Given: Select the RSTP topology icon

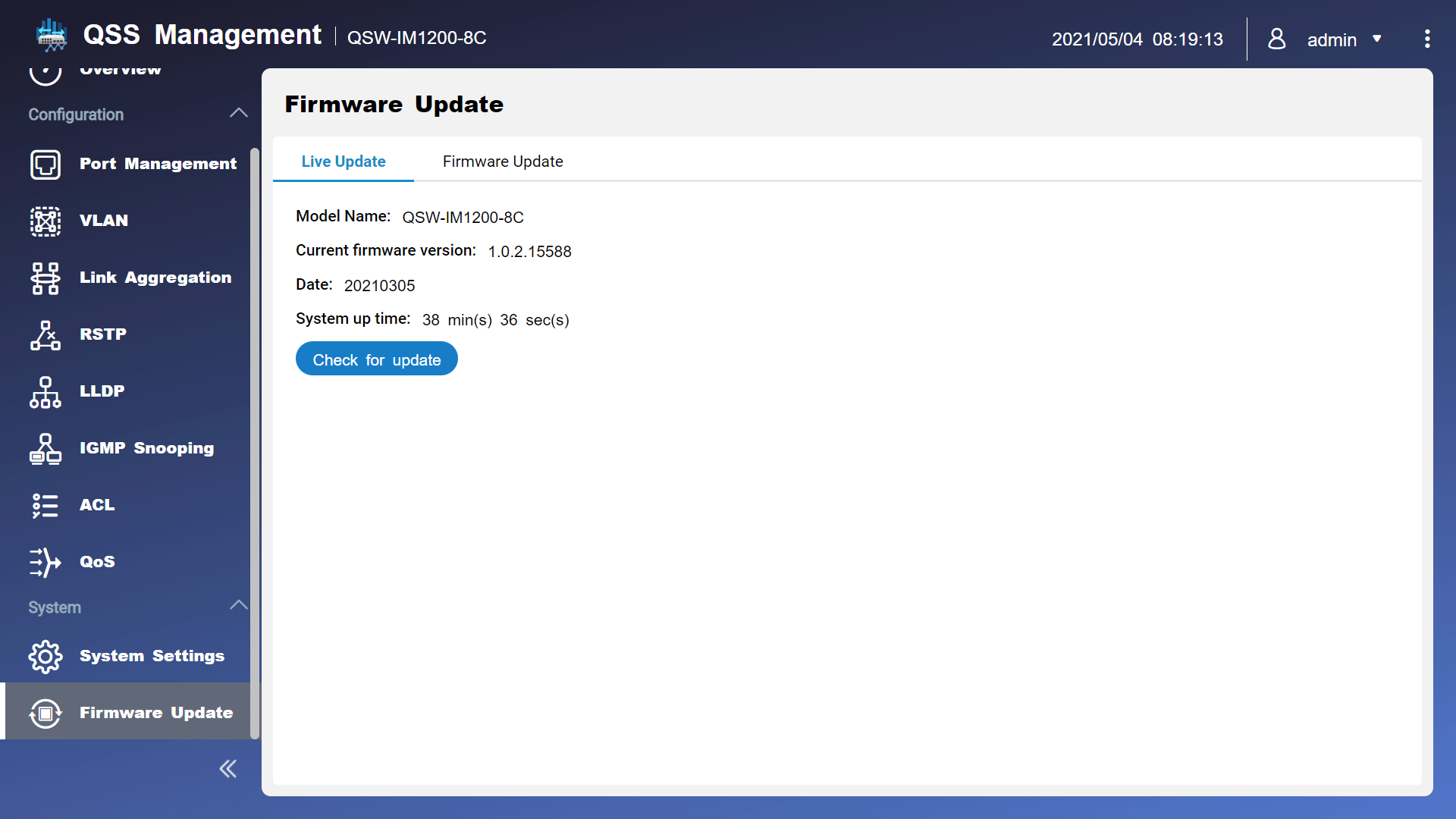Looking at the screenshot, I should coord(45,334).
